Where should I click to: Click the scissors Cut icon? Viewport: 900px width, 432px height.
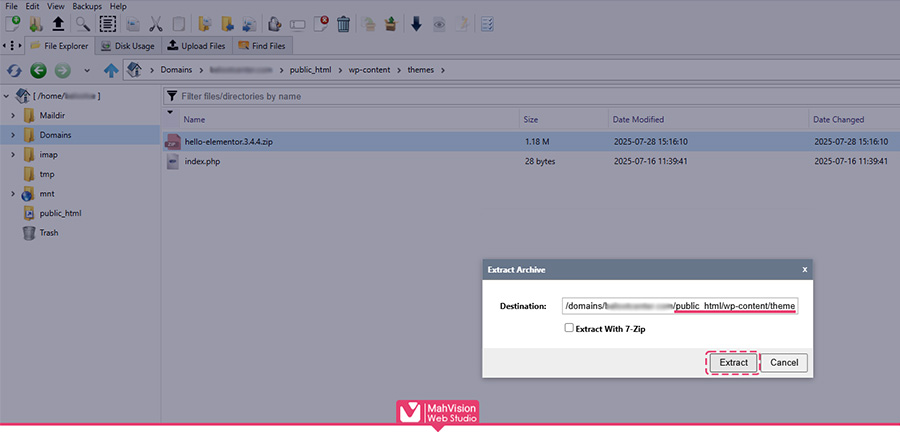tap(156, 24)
